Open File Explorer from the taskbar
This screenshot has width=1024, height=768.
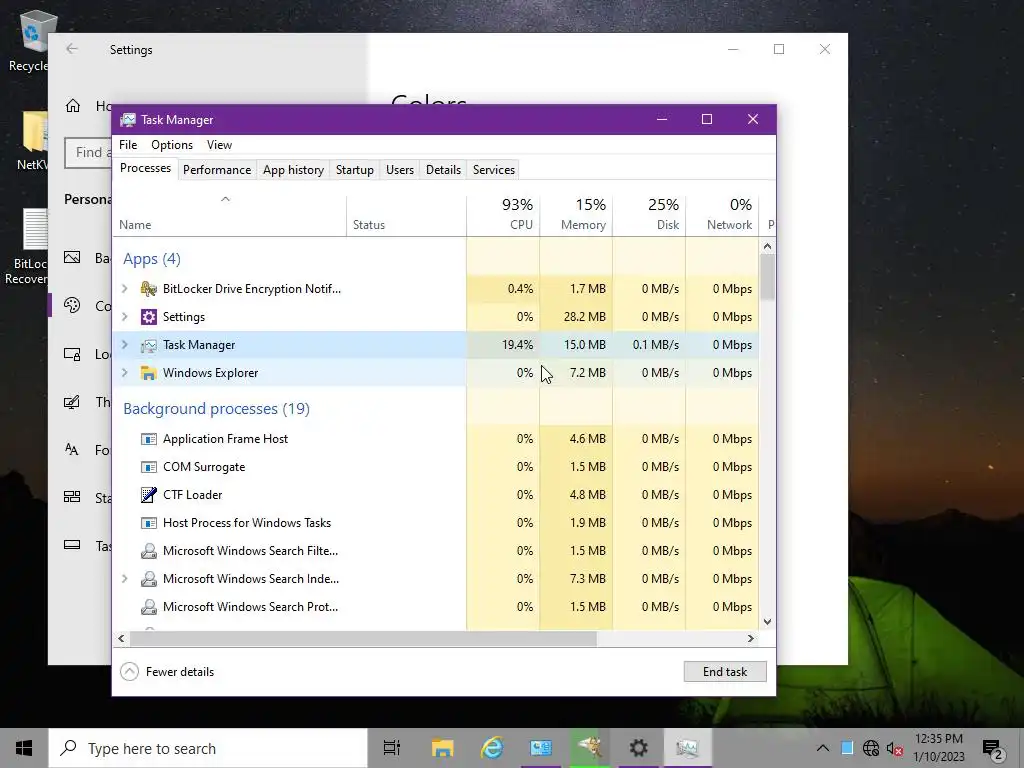pos(442,748)
